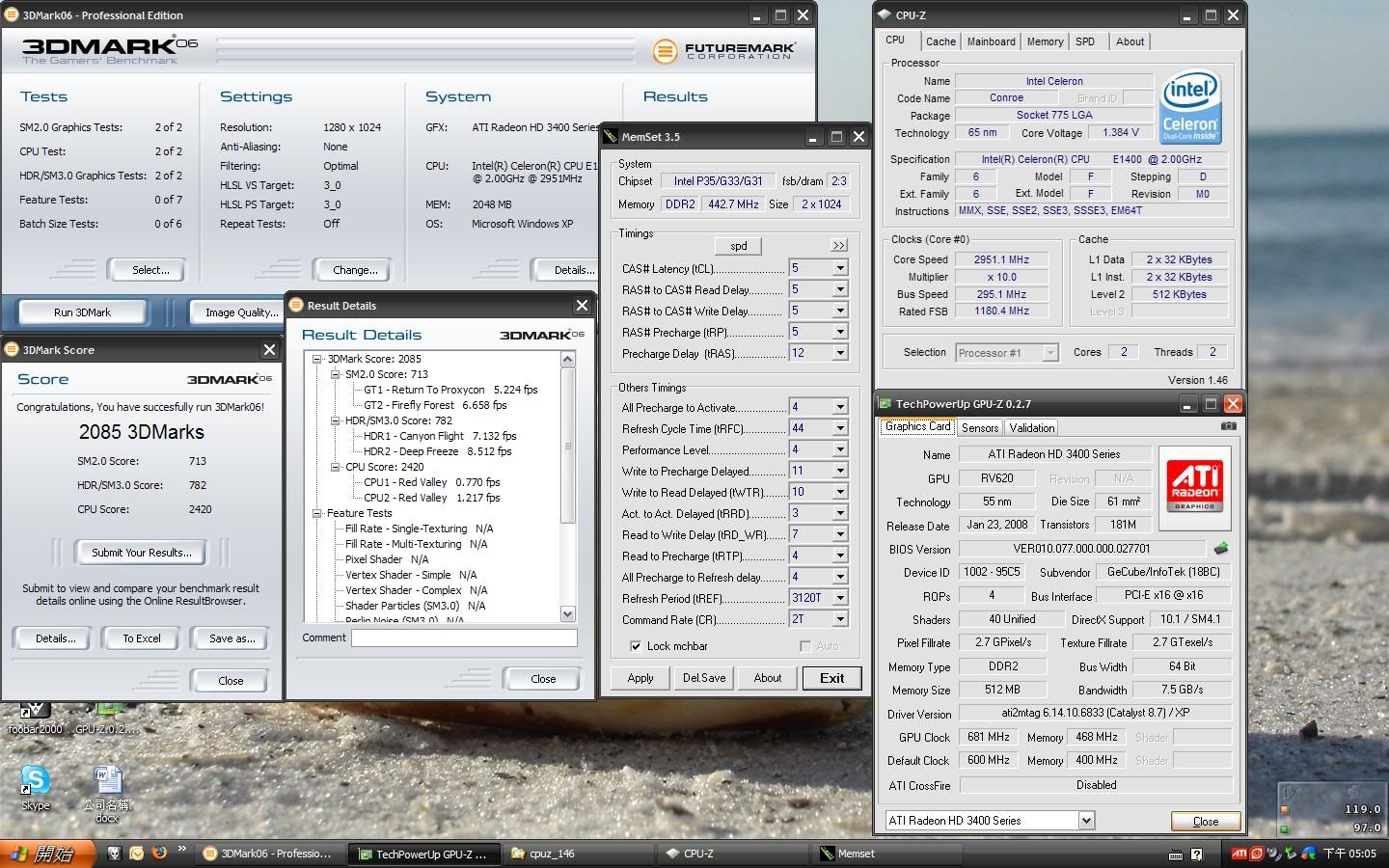Image resolution: width=1389 pixels, height=868 pixels.
Task: Select the 'GT1 - Return To Proxycon' row
Action: pyautogui.click(x=450, y=390)
